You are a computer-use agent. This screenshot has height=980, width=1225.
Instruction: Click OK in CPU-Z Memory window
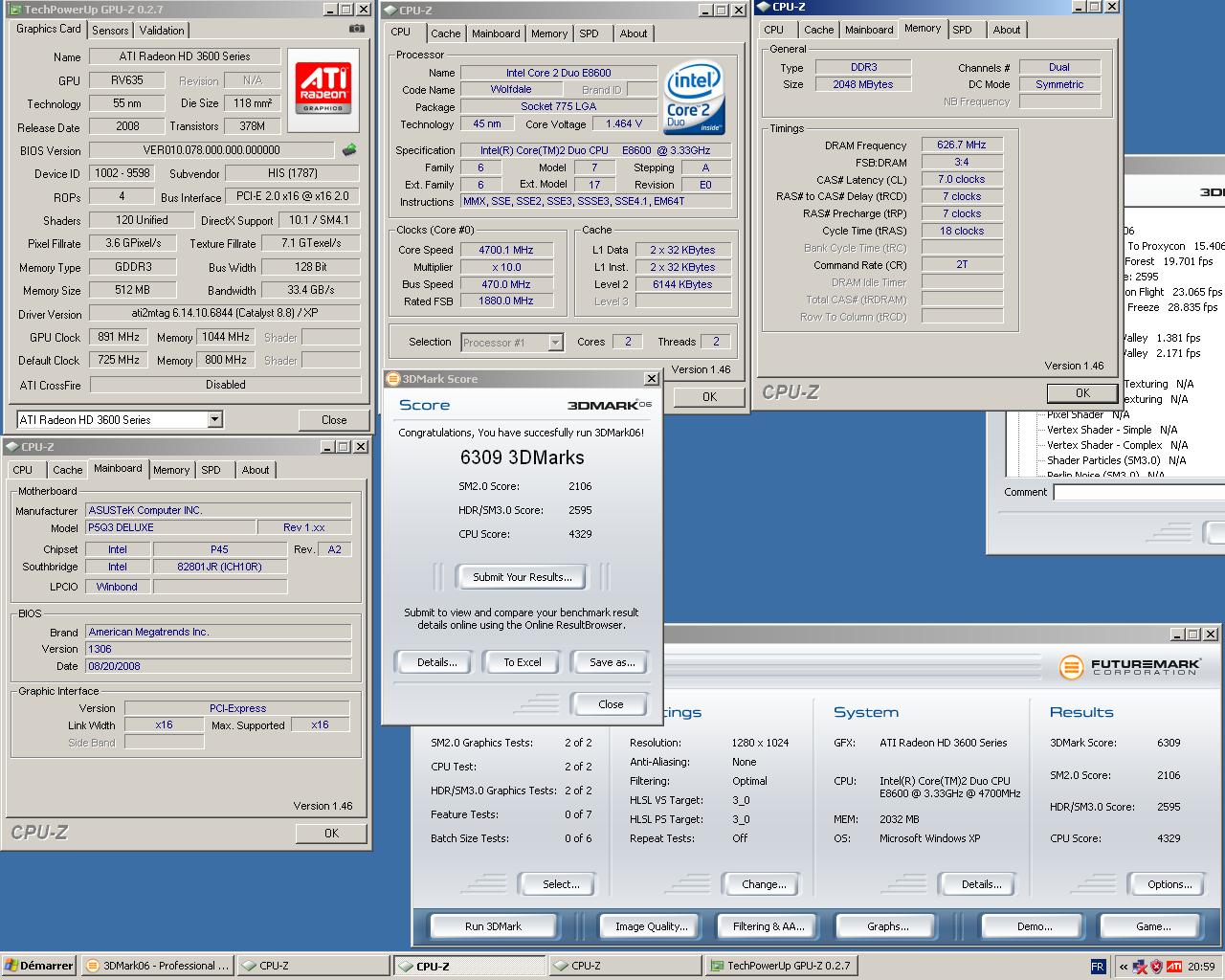tap(1082, 392)
